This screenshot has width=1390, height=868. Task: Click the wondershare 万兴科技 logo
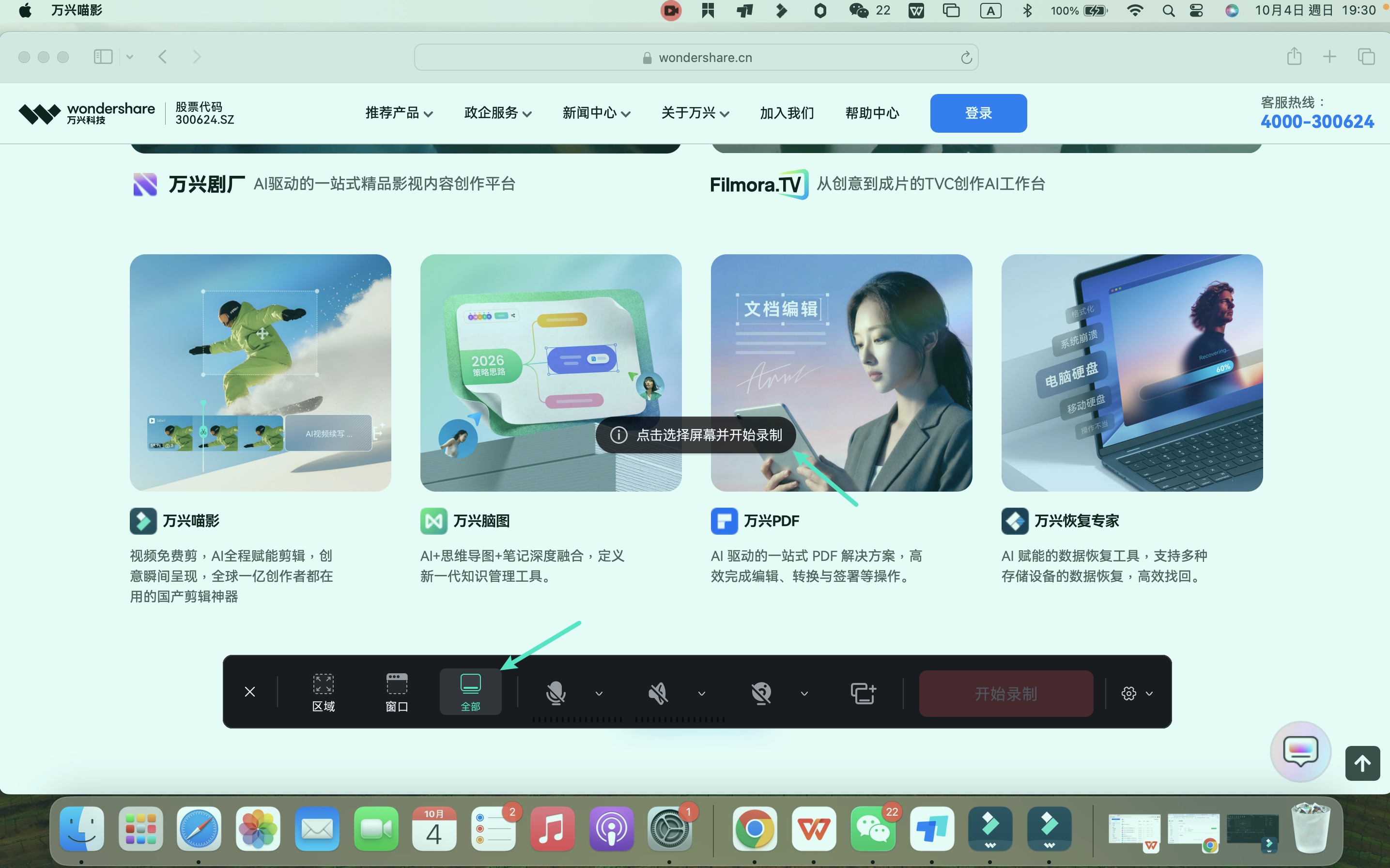87,113
